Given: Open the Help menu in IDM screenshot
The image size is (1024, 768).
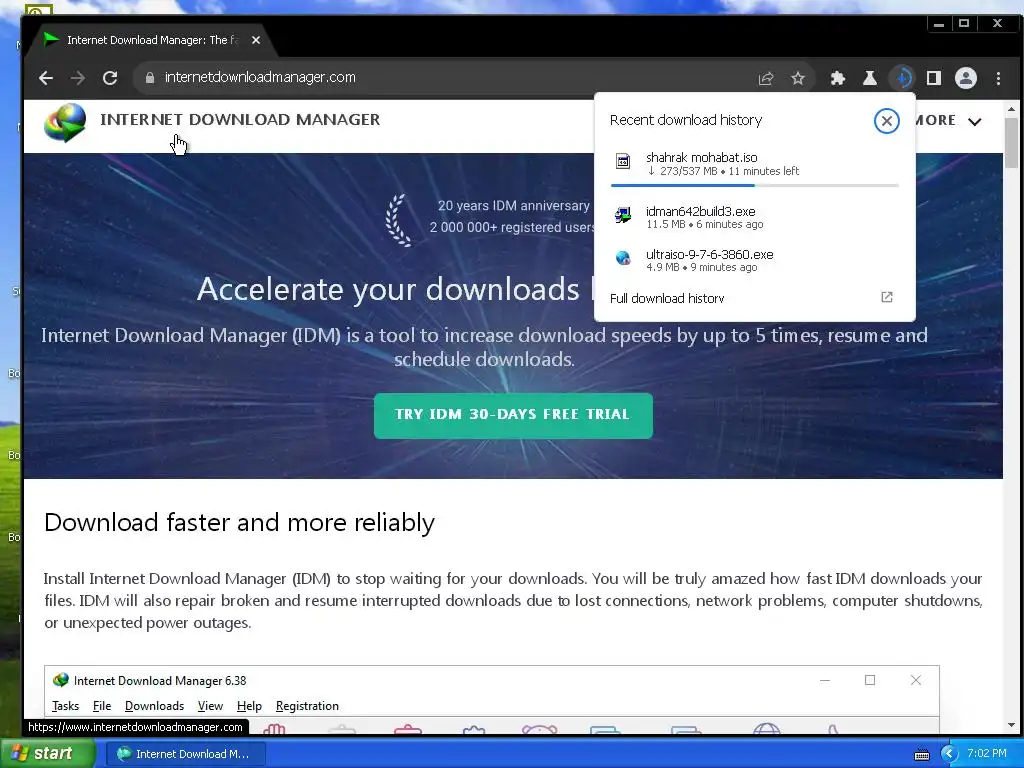Looking at the screenshot, I should point(249,706).
